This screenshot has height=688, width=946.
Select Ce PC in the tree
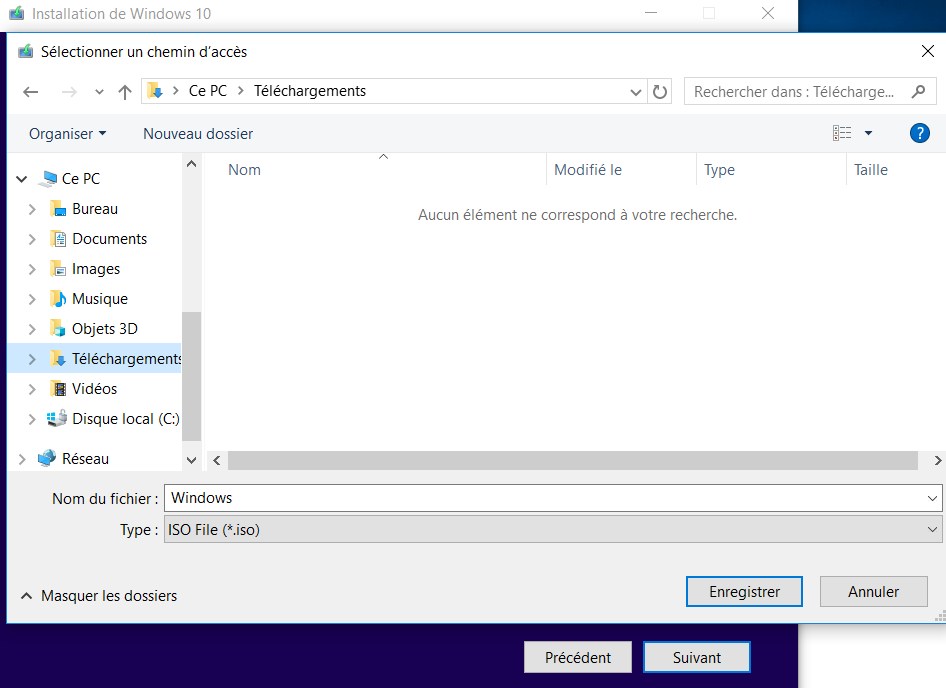click(x=81, y=179)
